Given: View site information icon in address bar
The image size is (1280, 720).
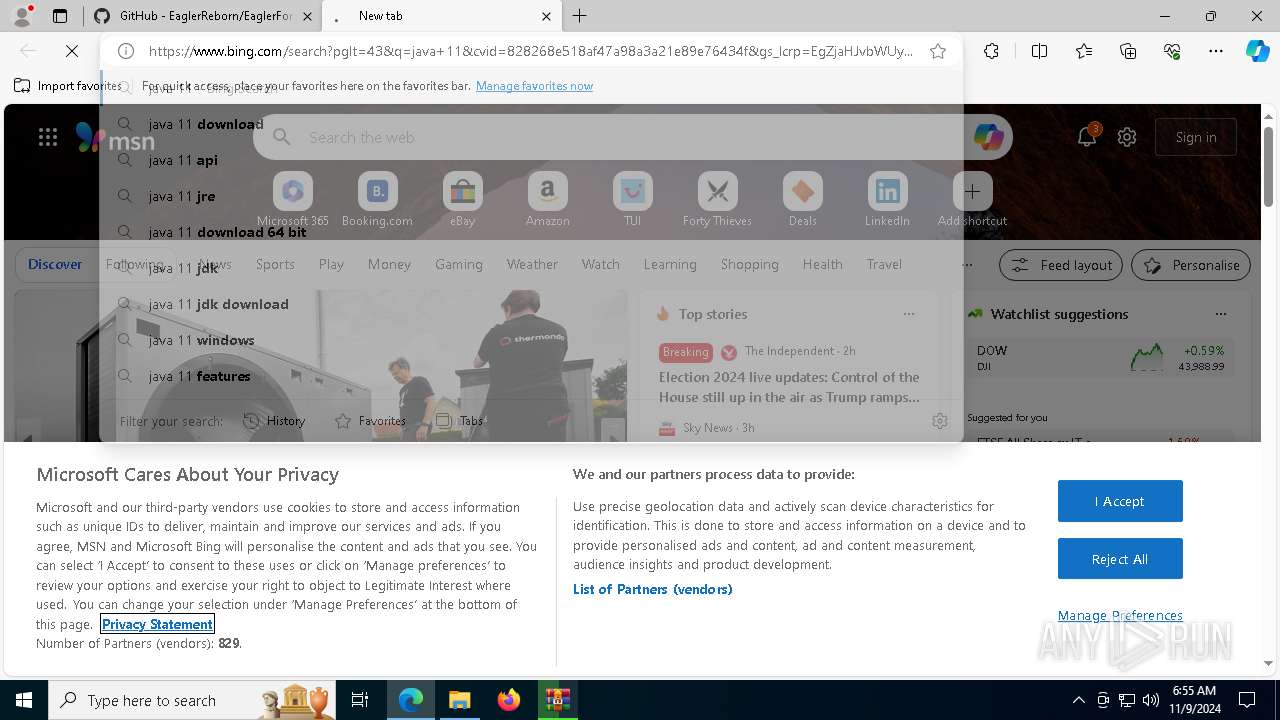Looking at the screenshot, I should click(126, 51).
